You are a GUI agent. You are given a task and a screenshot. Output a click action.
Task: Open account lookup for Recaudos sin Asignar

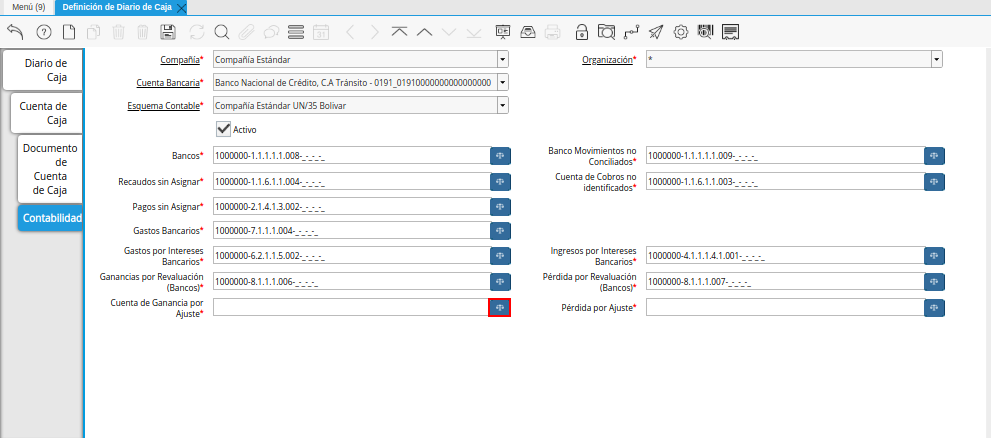[x=500, y=182]
